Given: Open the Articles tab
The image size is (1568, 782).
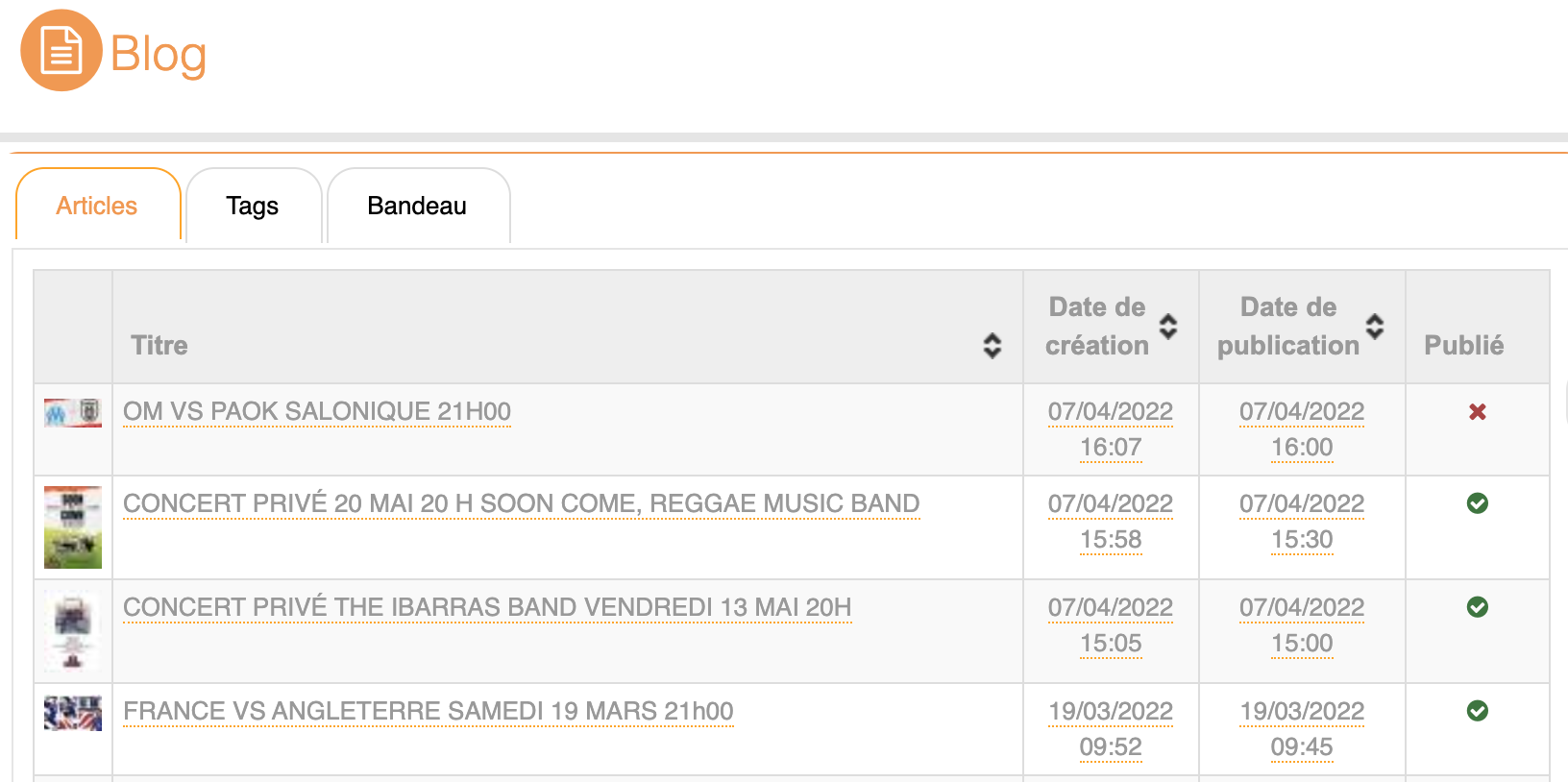Looking at the screenshot, I should click(97, 206).
